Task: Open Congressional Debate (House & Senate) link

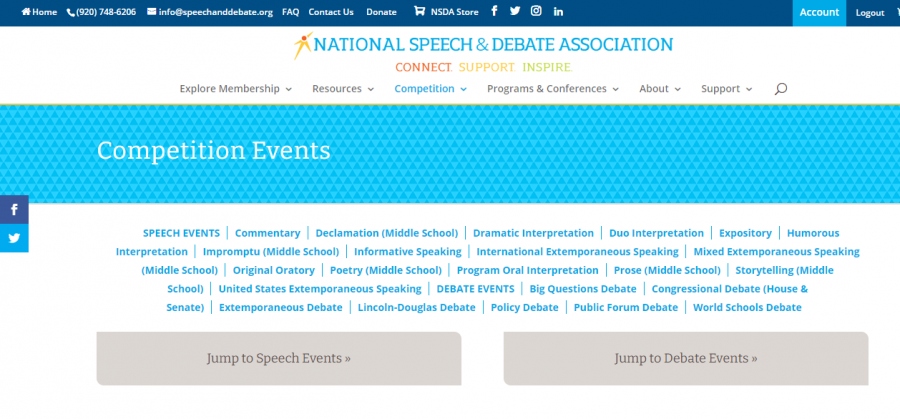Action: (730, 289)
